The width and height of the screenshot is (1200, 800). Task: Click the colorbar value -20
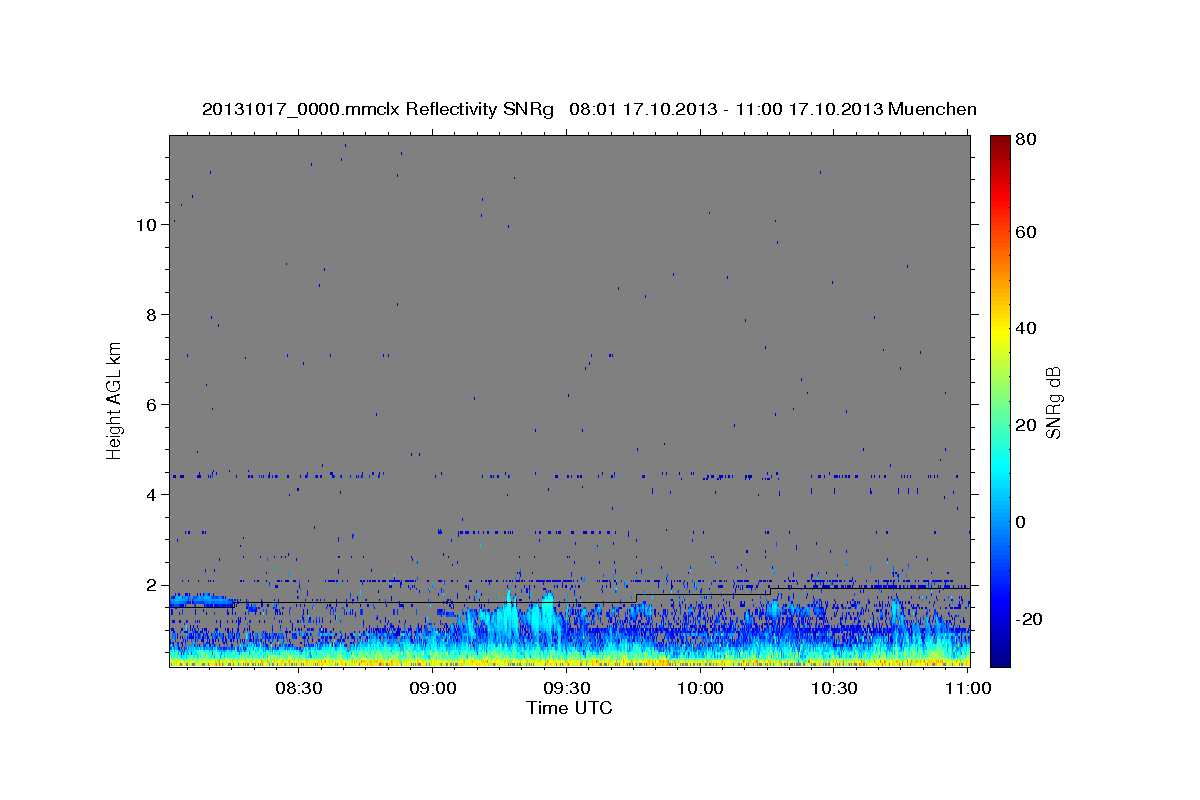click(1031, 619)
